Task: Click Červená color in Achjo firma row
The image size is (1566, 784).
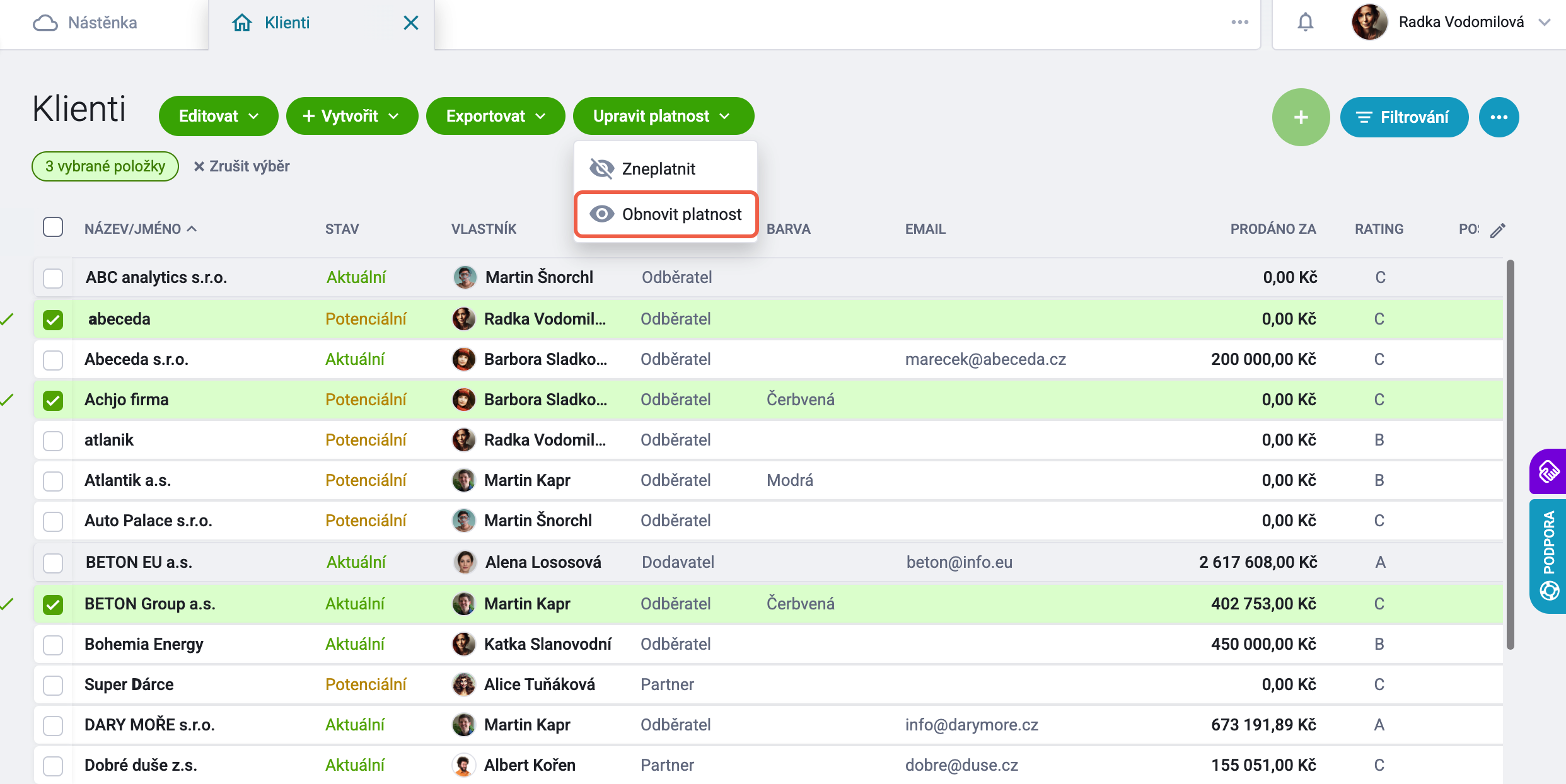Action: tap(800, 400)
